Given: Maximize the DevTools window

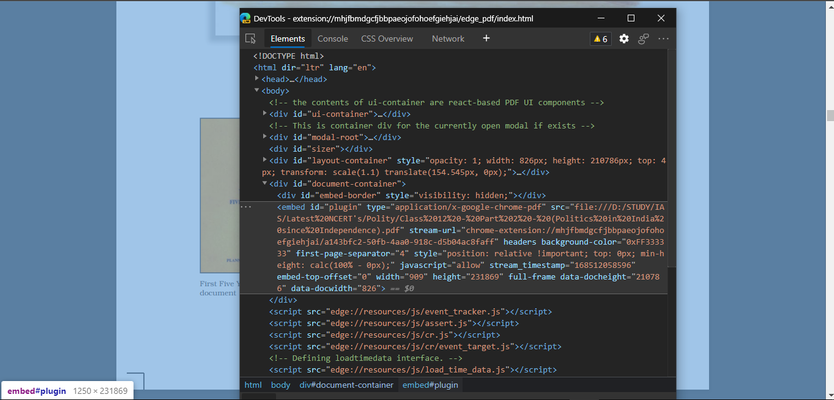Looking at the screenshot, I should pyautogui.click(x=631, y=18).
